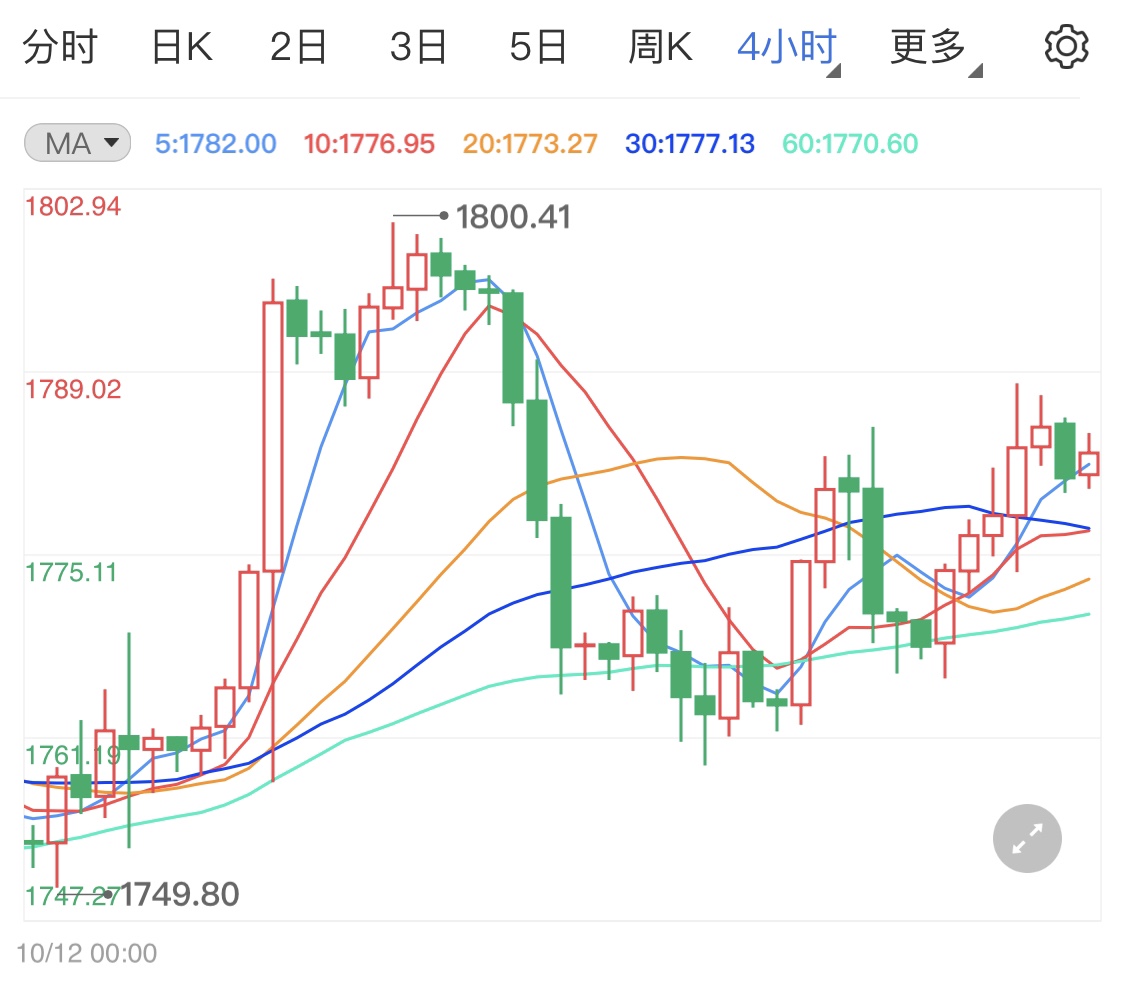Switch to 周K weekly chart tab
Viewport: 1125px width, 983px height.
(x=660, y=48)
